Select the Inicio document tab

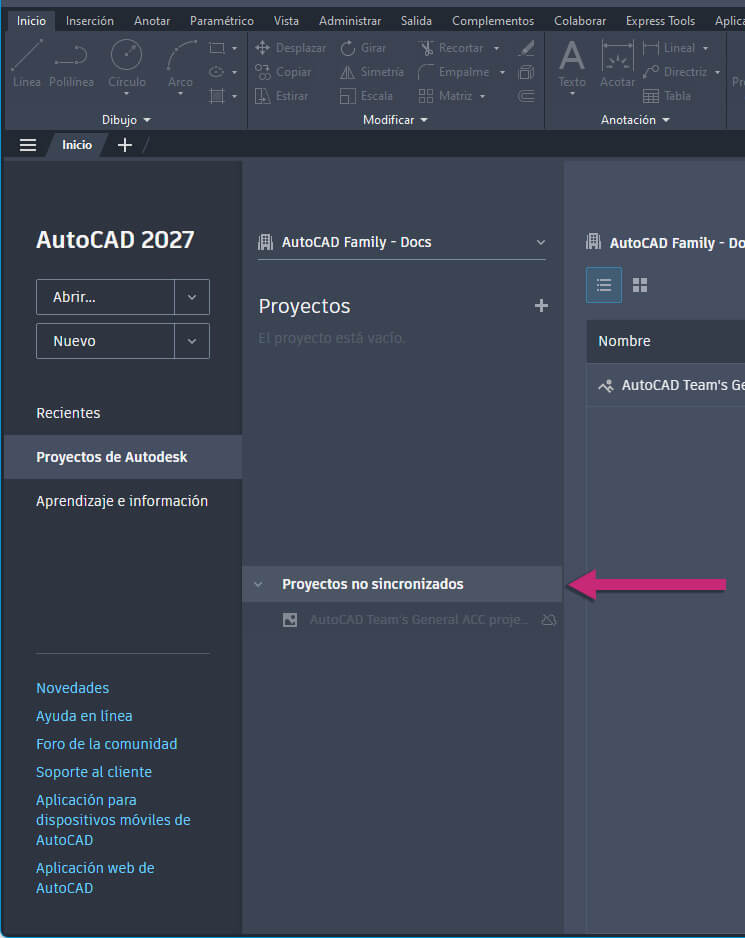[x=77, y=145]
